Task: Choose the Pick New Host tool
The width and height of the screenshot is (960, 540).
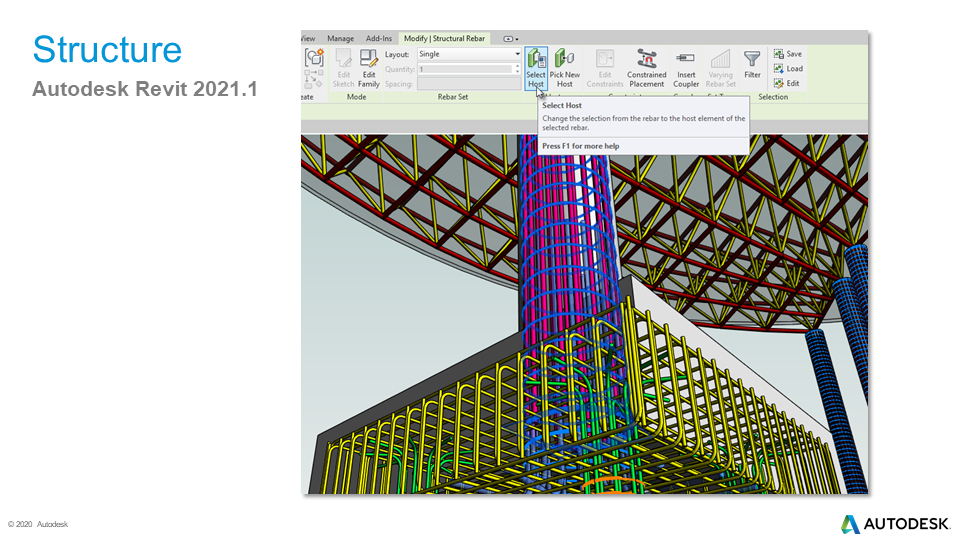Action: pyautogui.click(x=564, y=68)
